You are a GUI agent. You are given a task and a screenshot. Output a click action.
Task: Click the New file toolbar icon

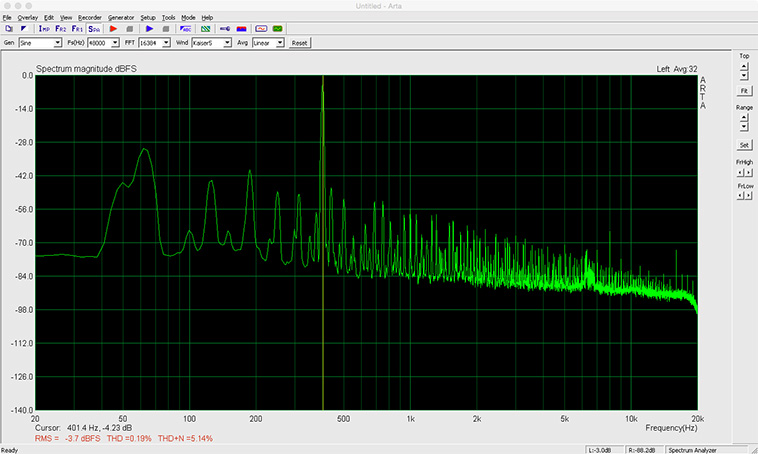coord(9,29)
